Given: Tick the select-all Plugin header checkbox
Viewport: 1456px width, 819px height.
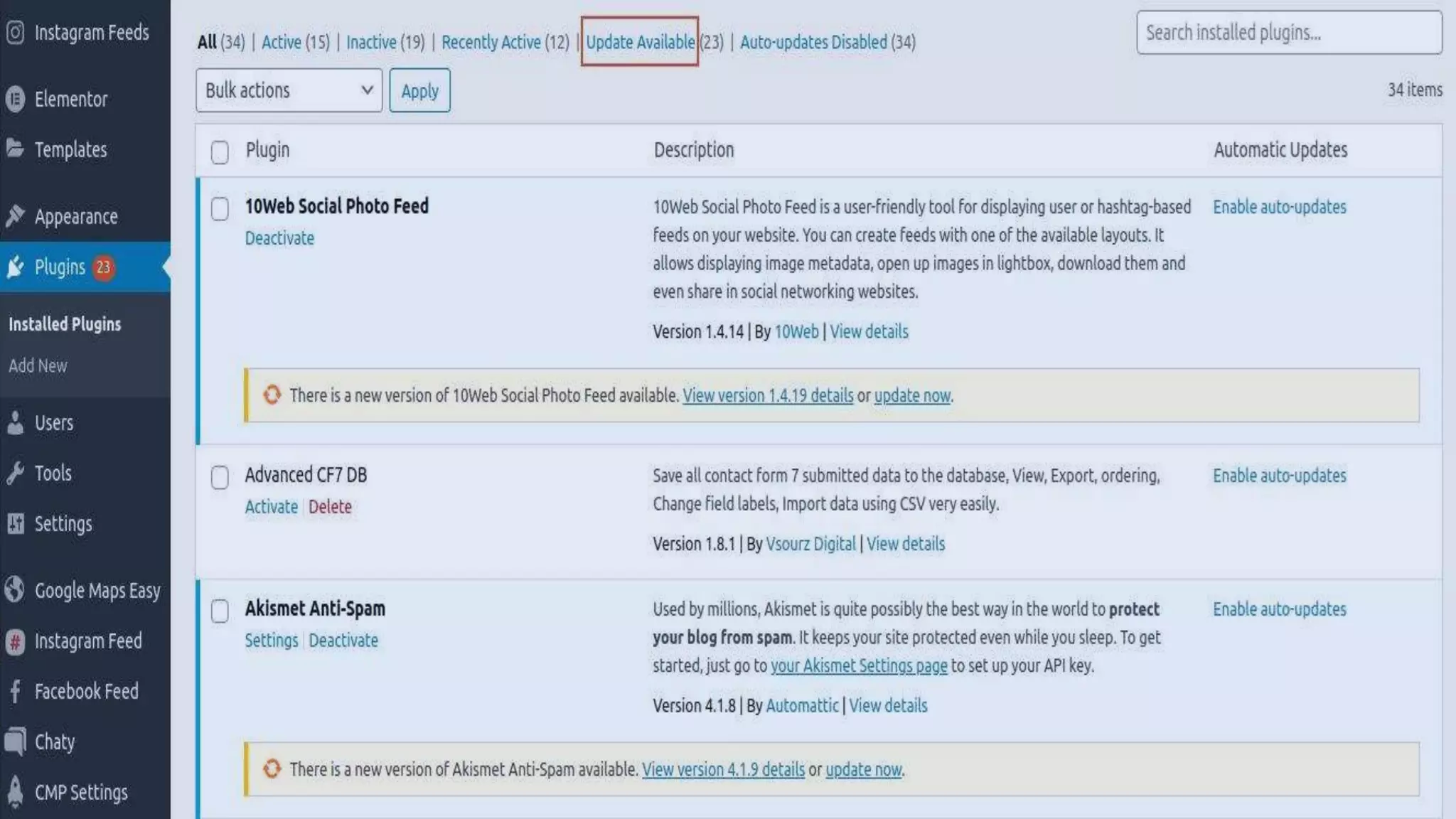Looking at the screenshot, I should 220,151.
